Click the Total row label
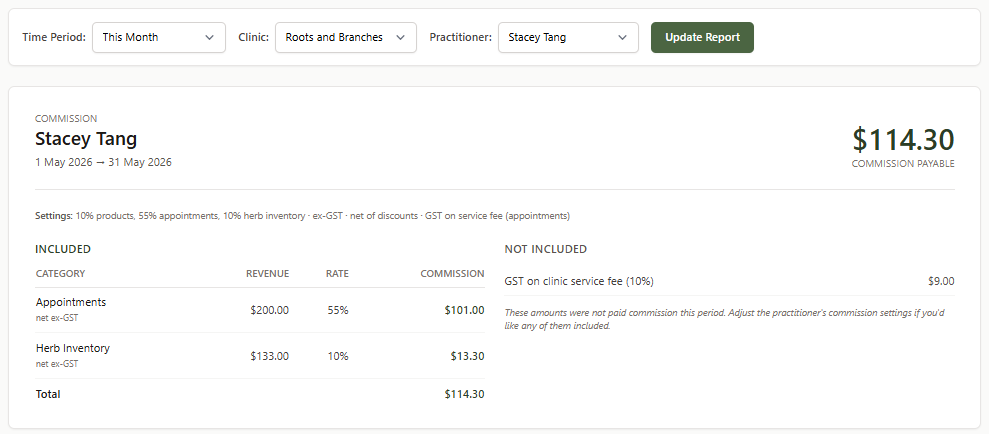Viewport: 989px width, 434px height. click(48, 394)
